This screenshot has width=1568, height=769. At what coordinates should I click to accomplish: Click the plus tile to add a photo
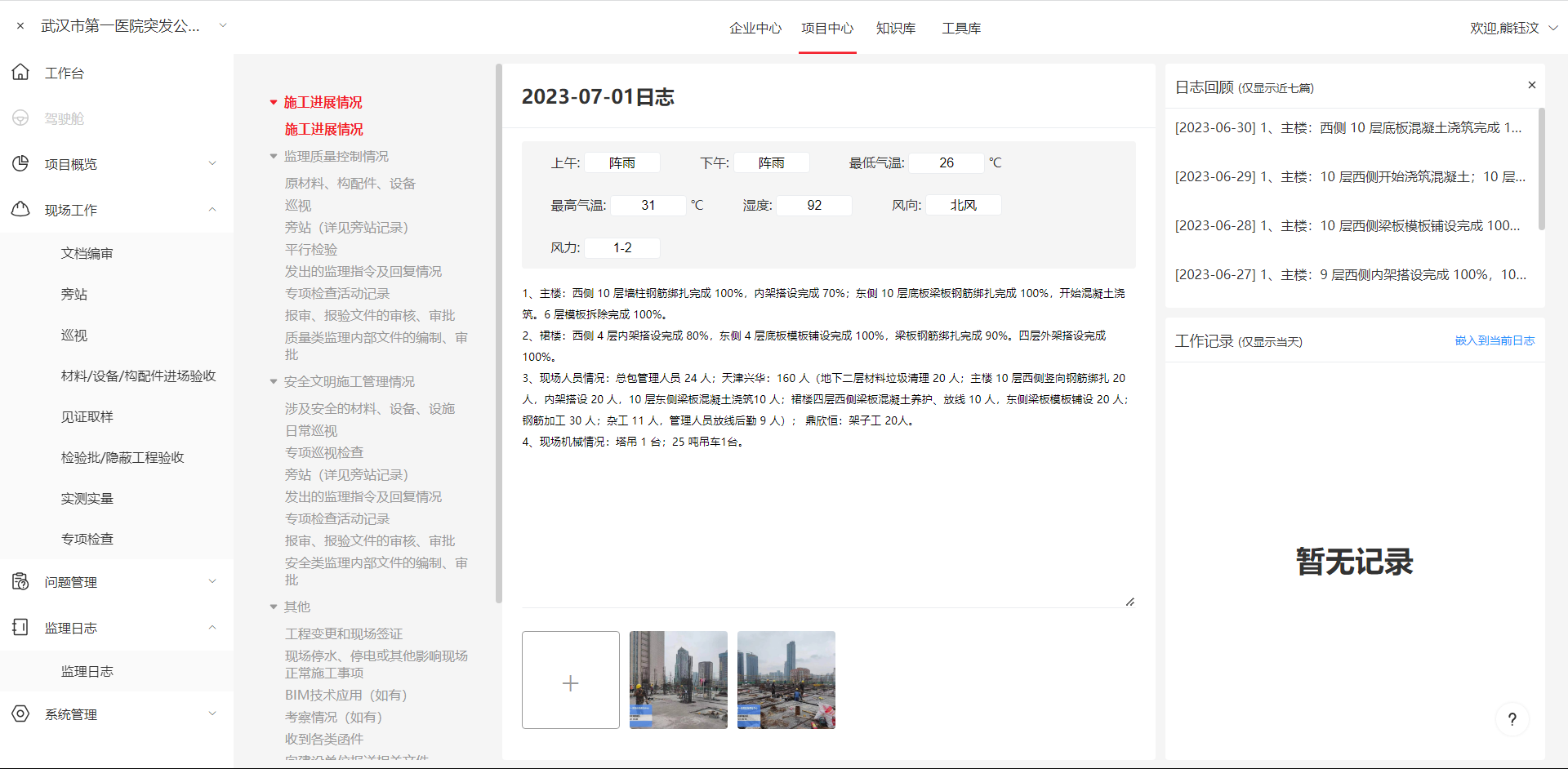(x=571, y=680)
